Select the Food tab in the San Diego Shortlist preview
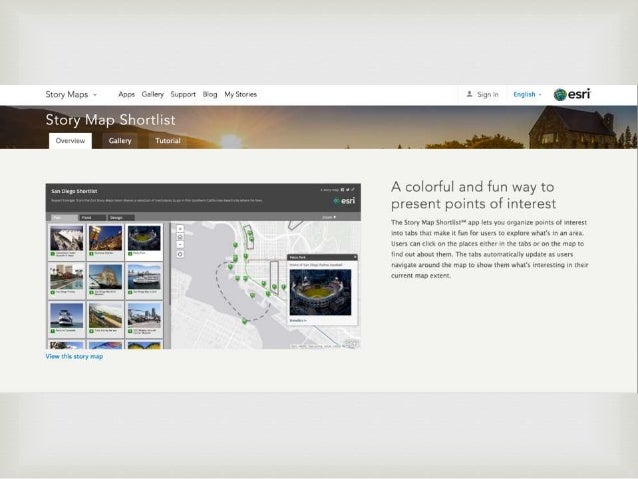 tap(92, 218)
